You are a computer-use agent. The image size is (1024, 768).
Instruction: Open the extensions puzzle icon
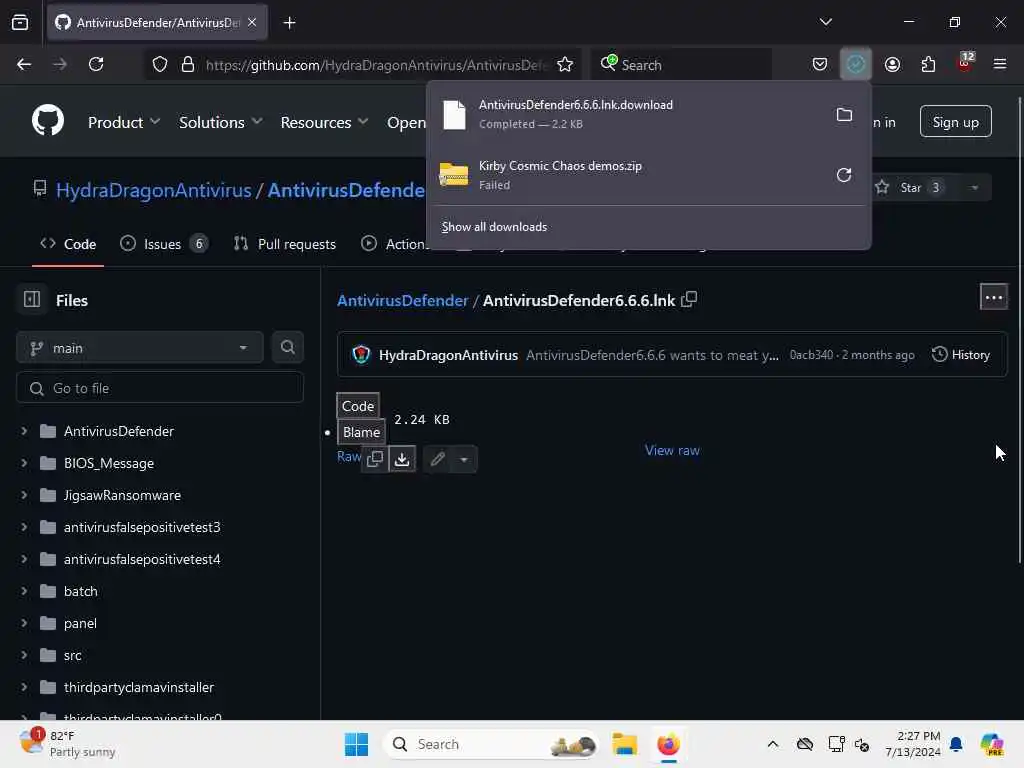pos(928,64)
